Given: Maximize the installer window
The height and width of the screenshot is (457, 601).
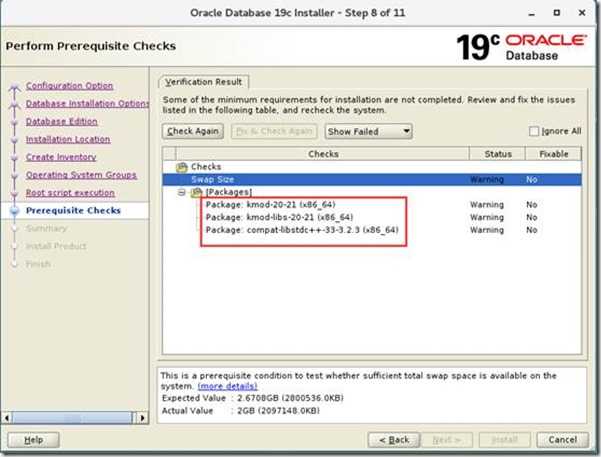Looking at the screenshot, I should [x=557, y=13].
